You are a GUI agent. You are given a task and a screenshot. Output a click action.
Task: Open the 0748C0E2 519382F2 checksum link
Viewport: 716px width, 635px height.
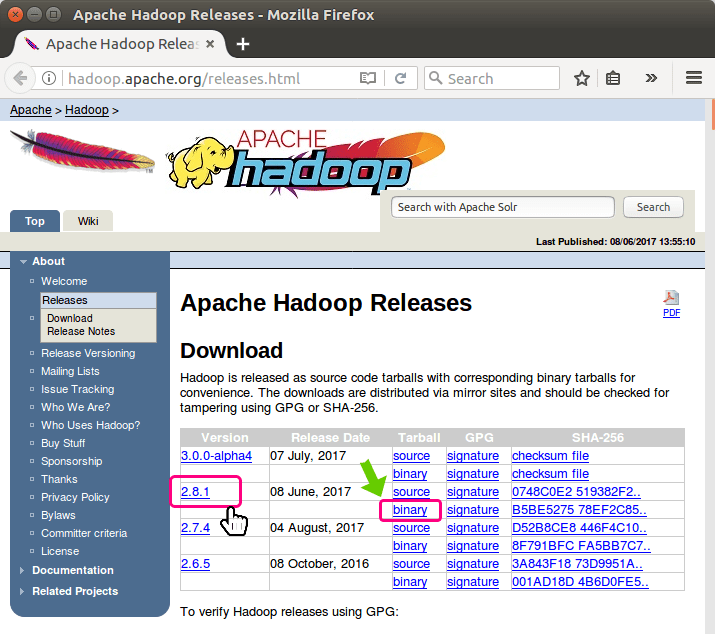[x=576, y=492]
